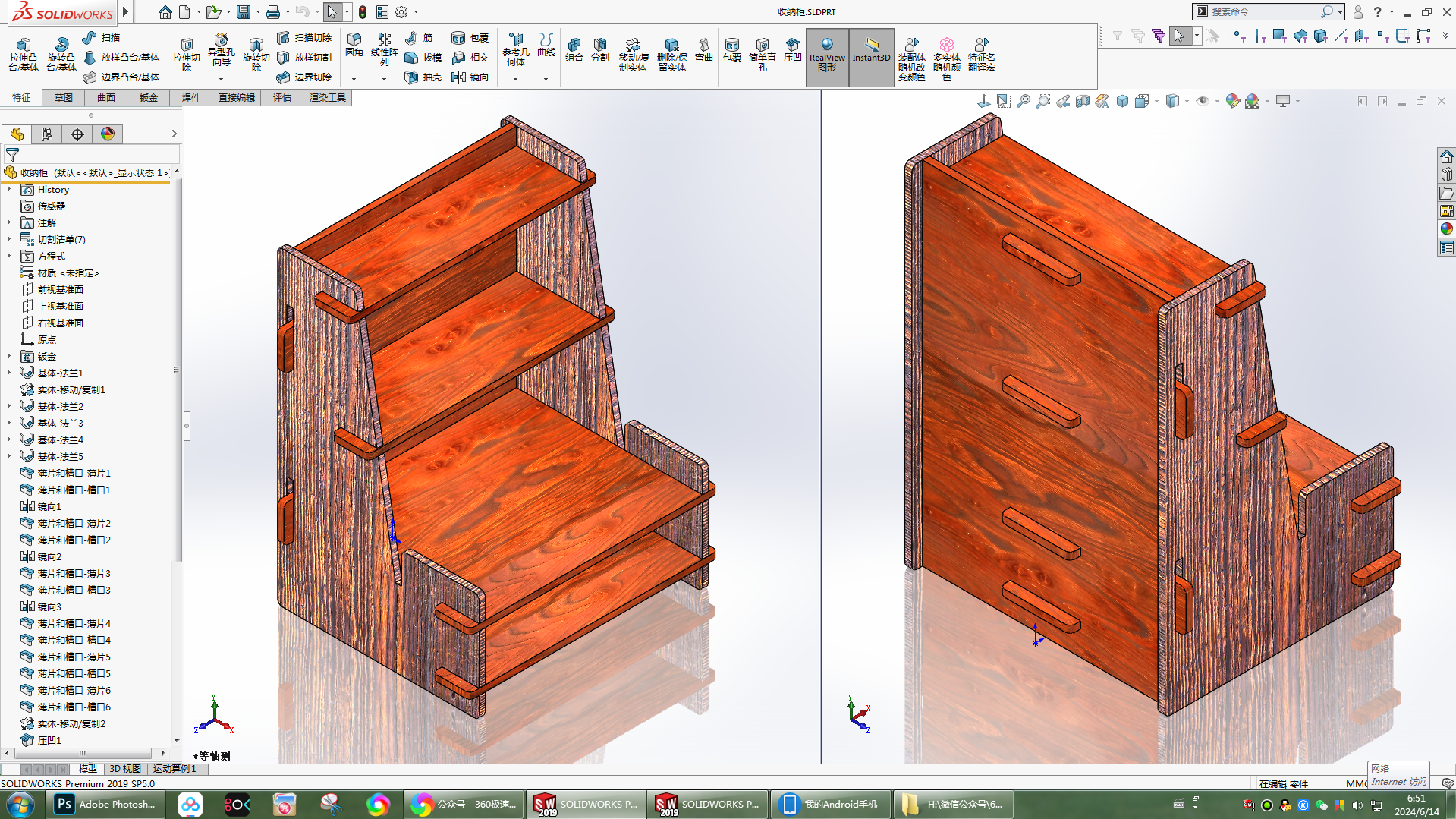The width and height of the screenshot is (1456, 819).
Task: Switch to the 曲面 surfaces tab
Action: [x=106, y=98]
